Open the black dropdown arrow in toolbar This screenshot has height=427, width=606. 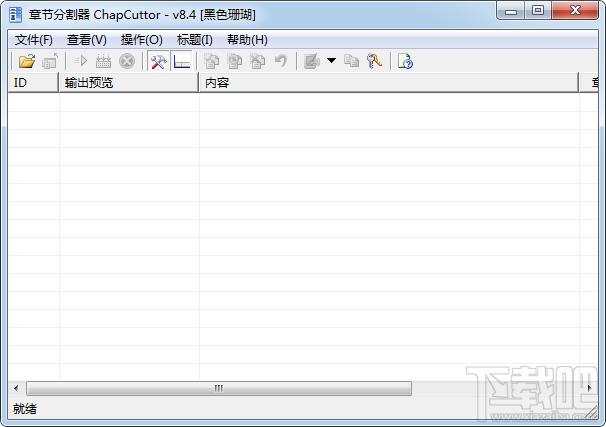tap(331, 60)
